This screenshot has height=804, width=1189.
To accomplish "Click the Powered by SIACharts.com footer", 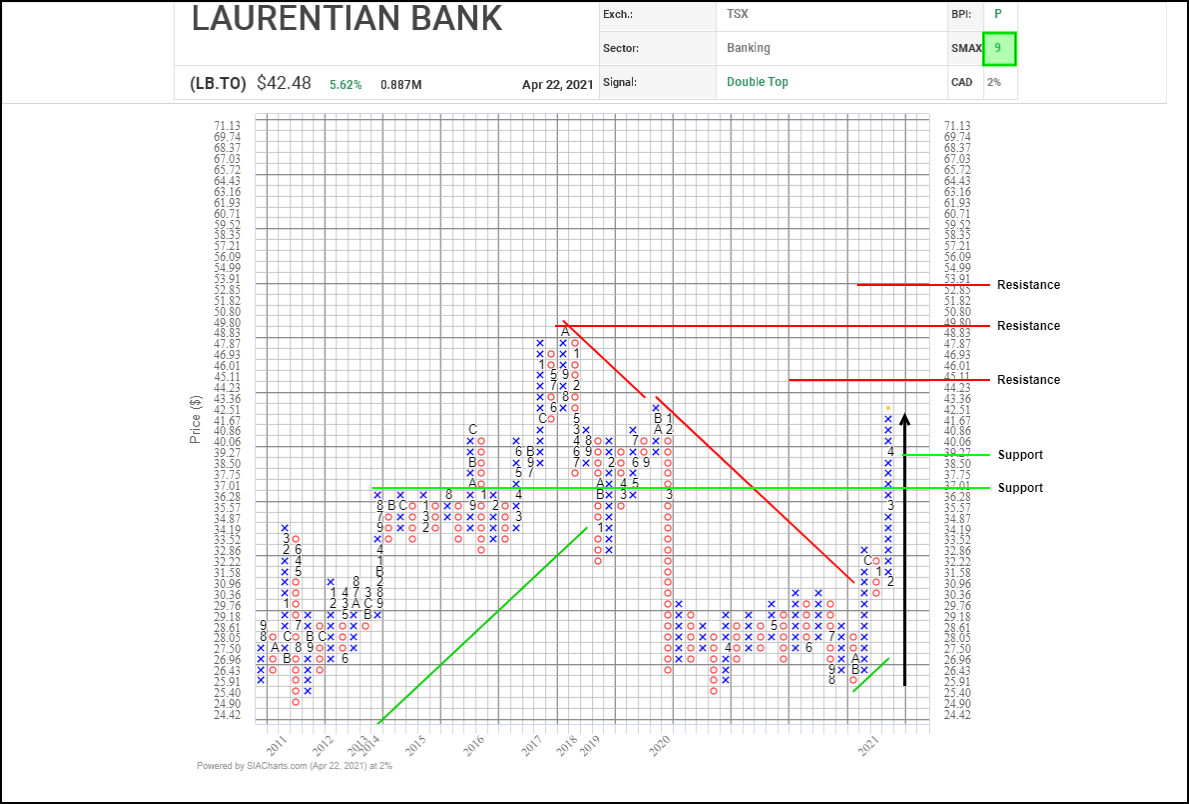I will click(294, 767).
